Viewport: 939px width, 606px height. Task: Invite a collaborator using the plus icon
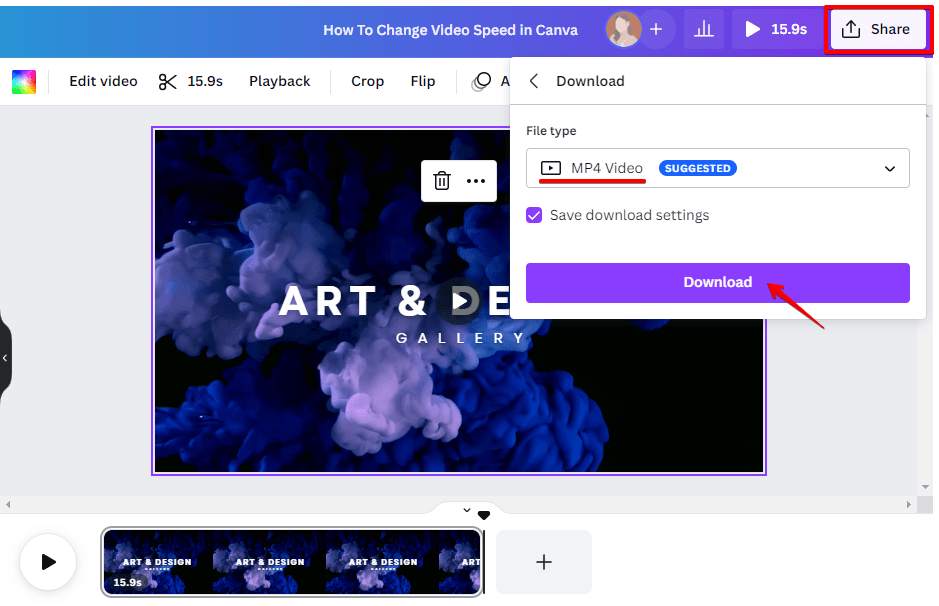(x=657, y=29)
